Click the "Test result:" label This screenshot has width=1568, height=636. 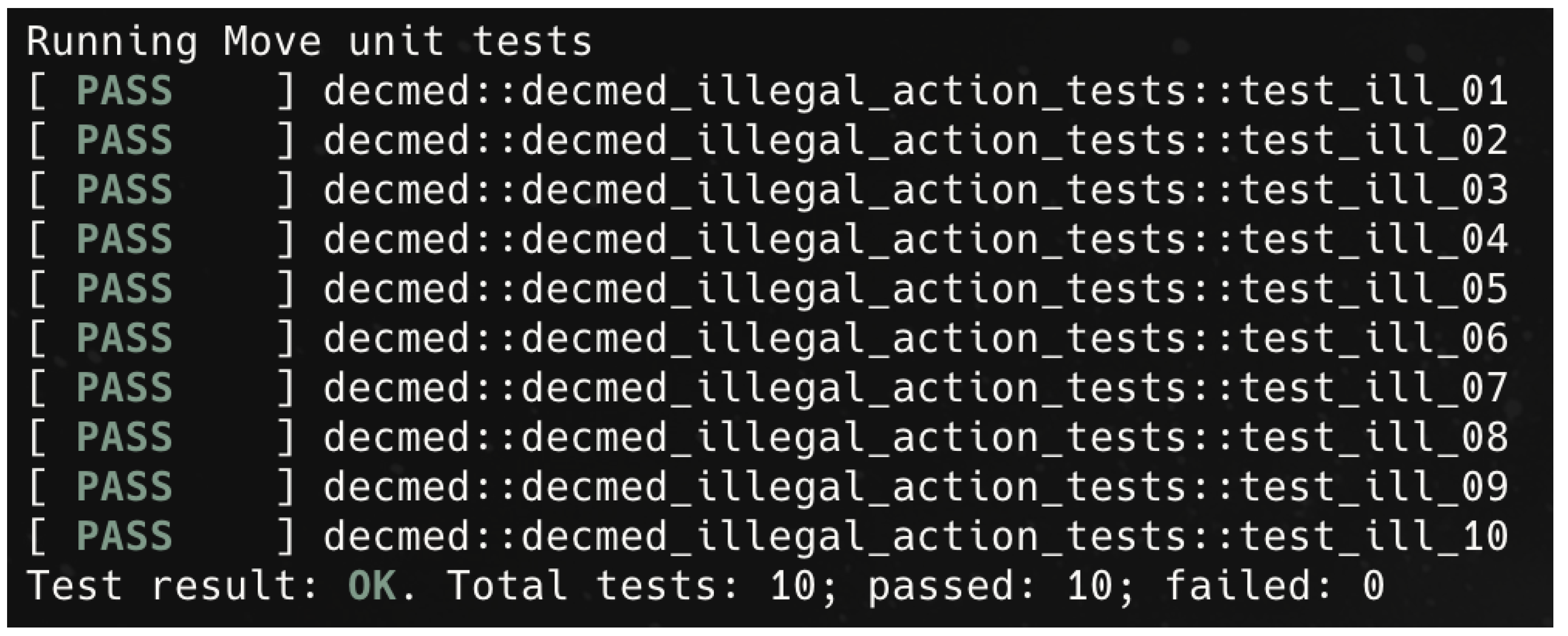point(173,585)
